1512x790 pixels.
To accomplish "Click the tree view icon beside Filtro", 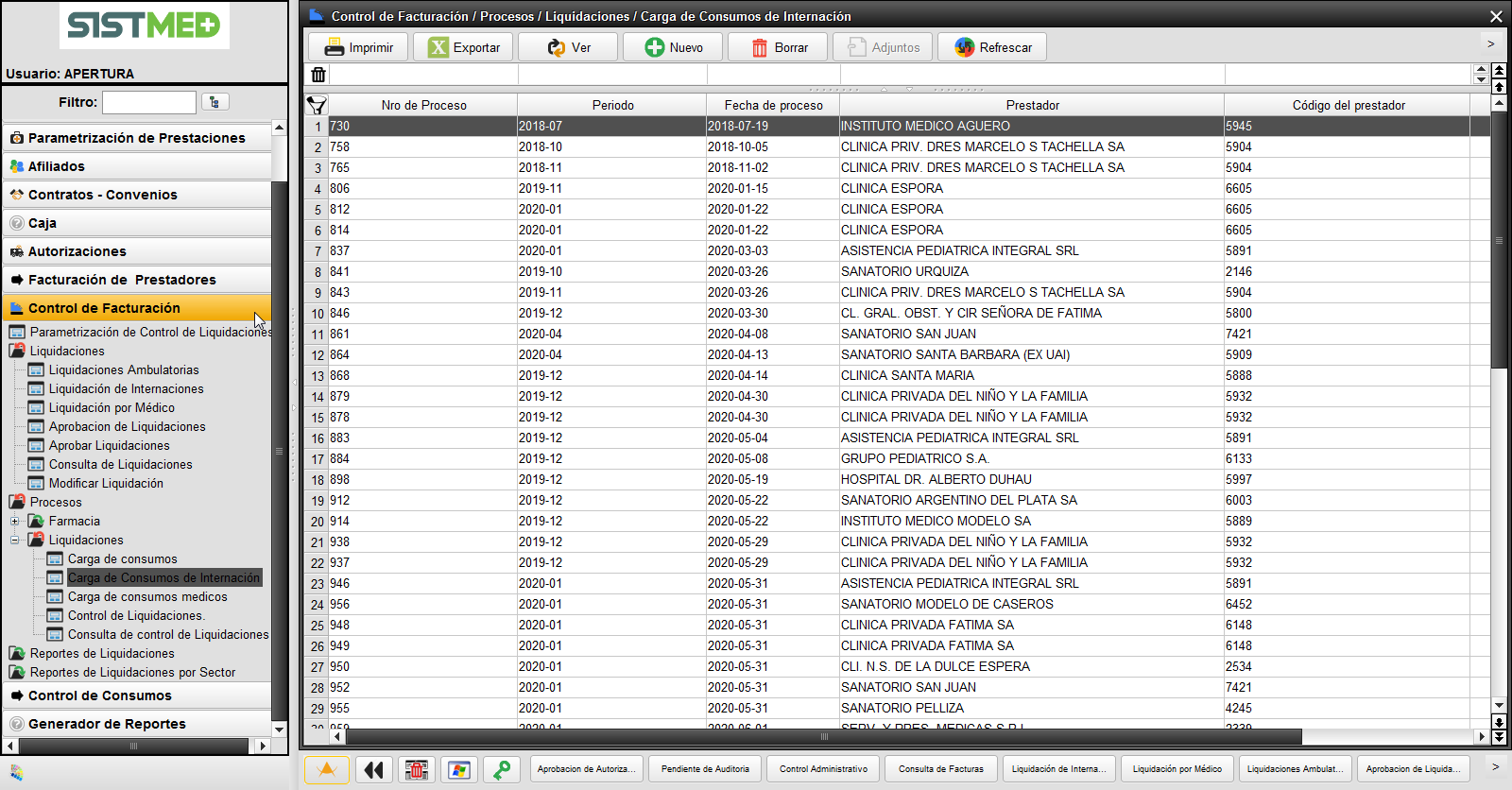I will [215, 102].
